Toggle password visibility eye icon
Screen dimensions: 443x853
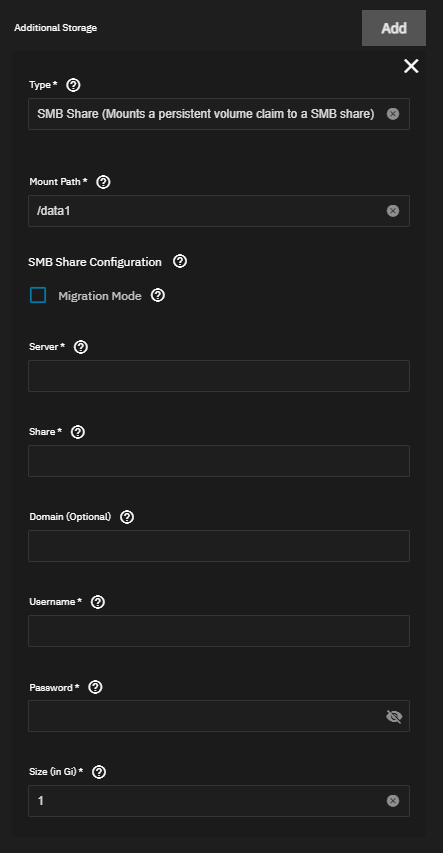(393, 716)
